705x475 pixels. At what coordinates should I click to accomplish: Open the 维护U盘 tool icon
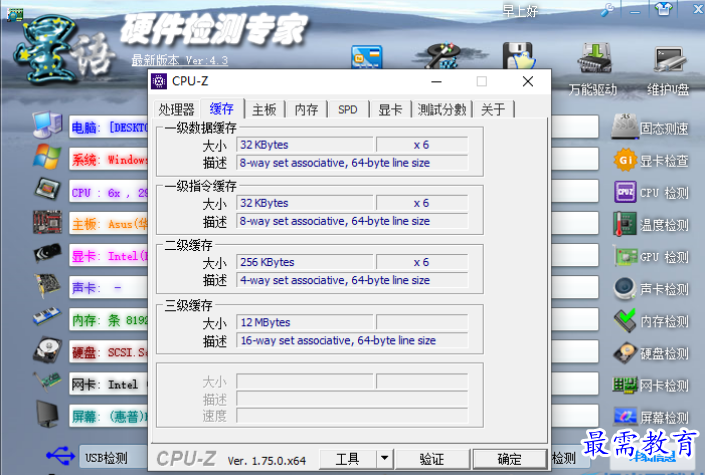tap(669, 59)
